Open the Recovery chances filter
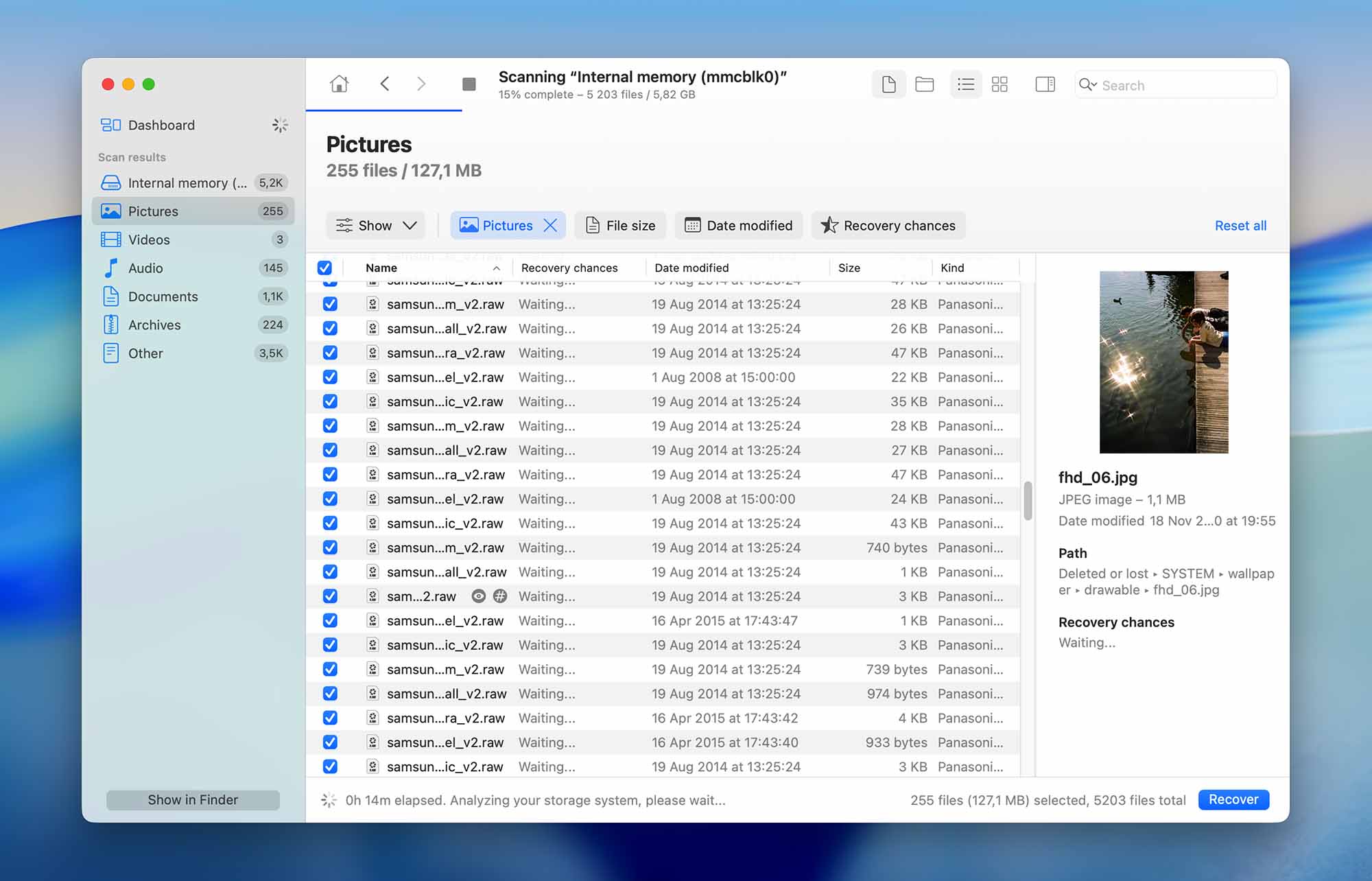This screenshot has height=881, width=1372. pos(888,225)
